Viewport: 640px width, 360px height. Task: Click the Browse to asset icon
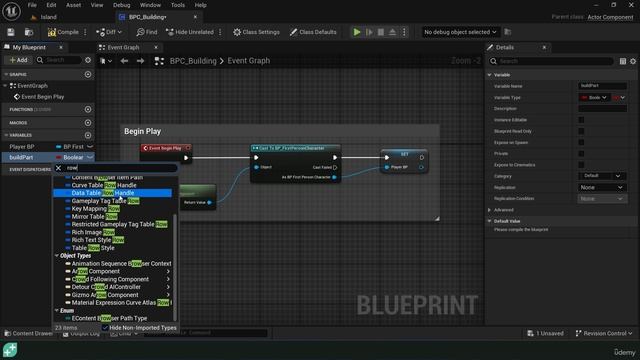pos(29,32)
